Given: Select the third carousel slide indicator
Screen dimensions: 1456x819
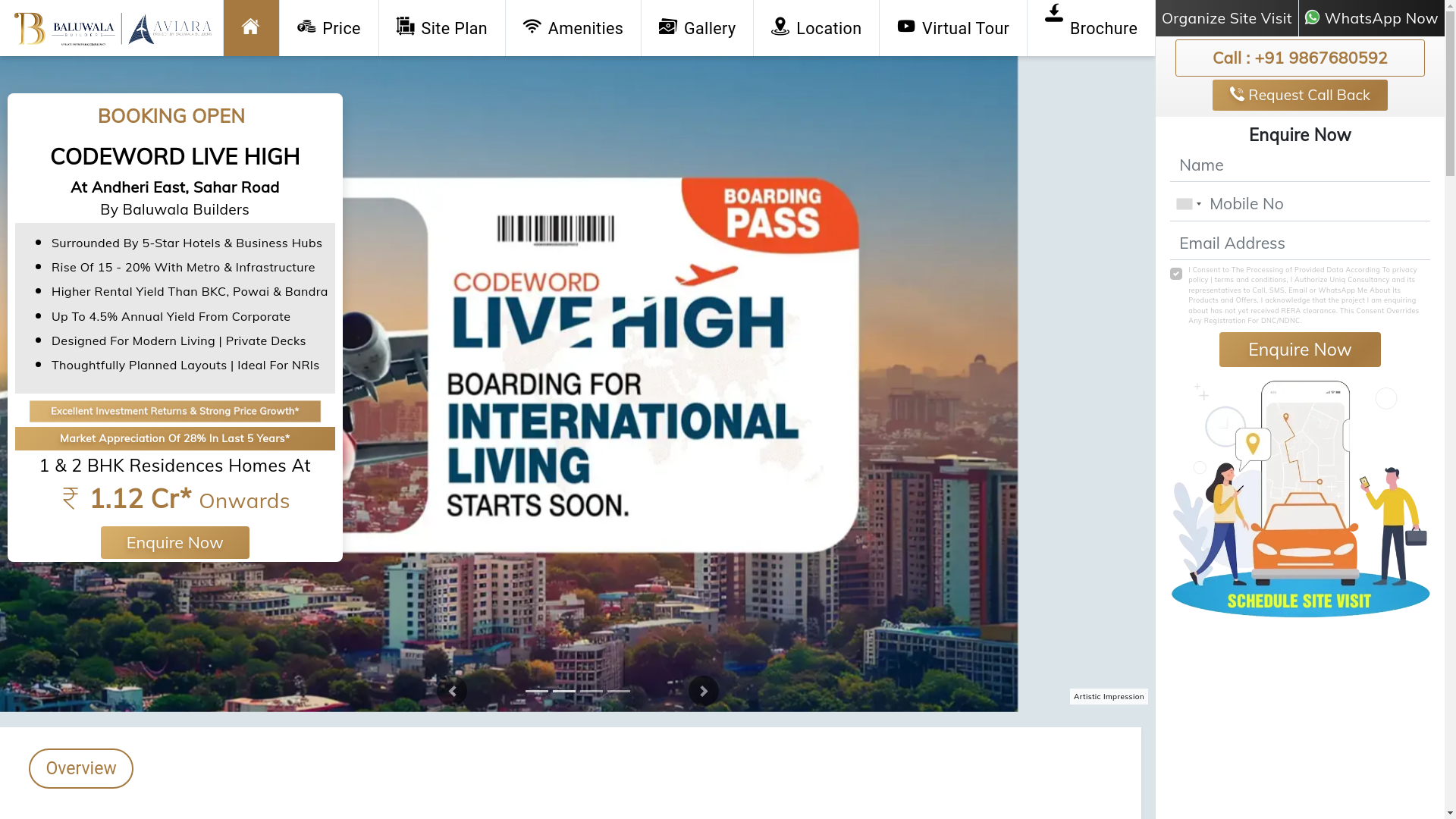Looking at the screenshot, I should tap(591, 691).
